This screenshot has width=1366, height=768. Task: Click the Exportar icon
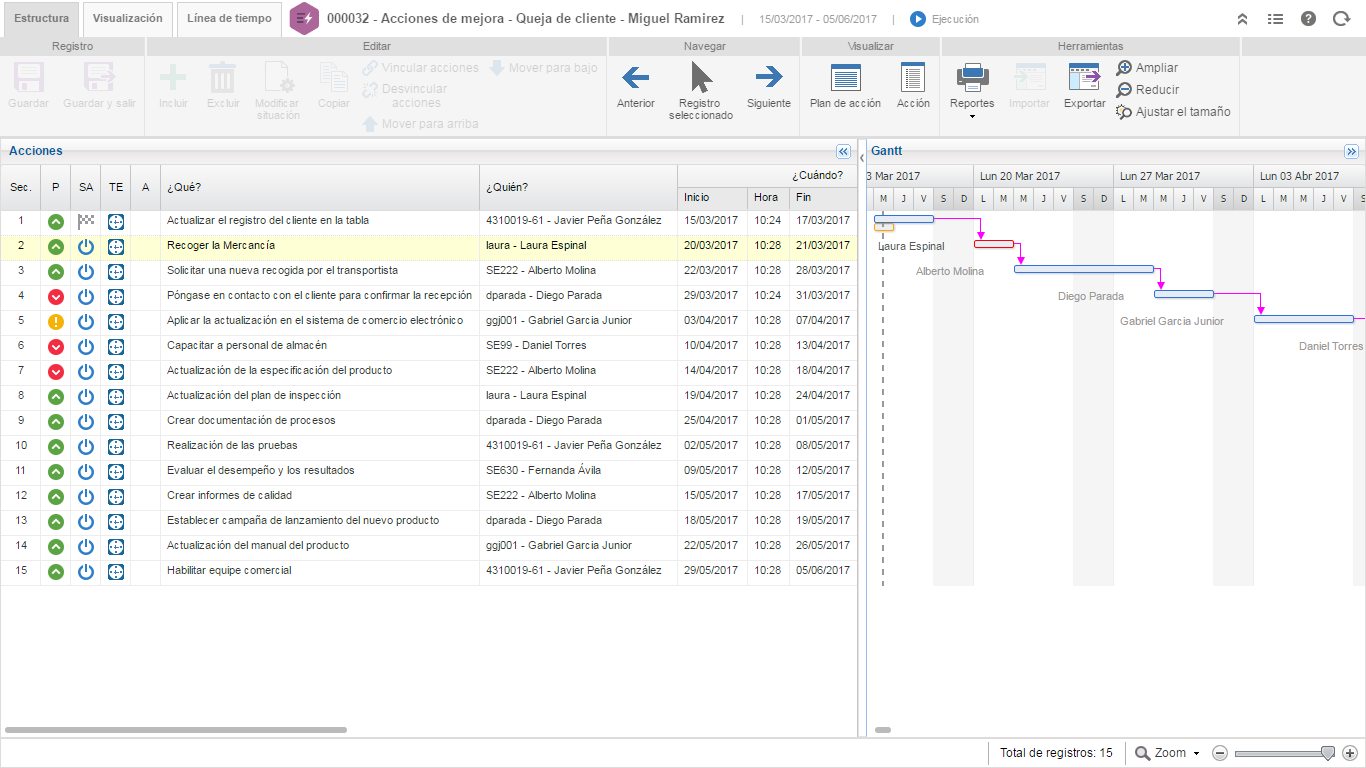pos(1084,77)
